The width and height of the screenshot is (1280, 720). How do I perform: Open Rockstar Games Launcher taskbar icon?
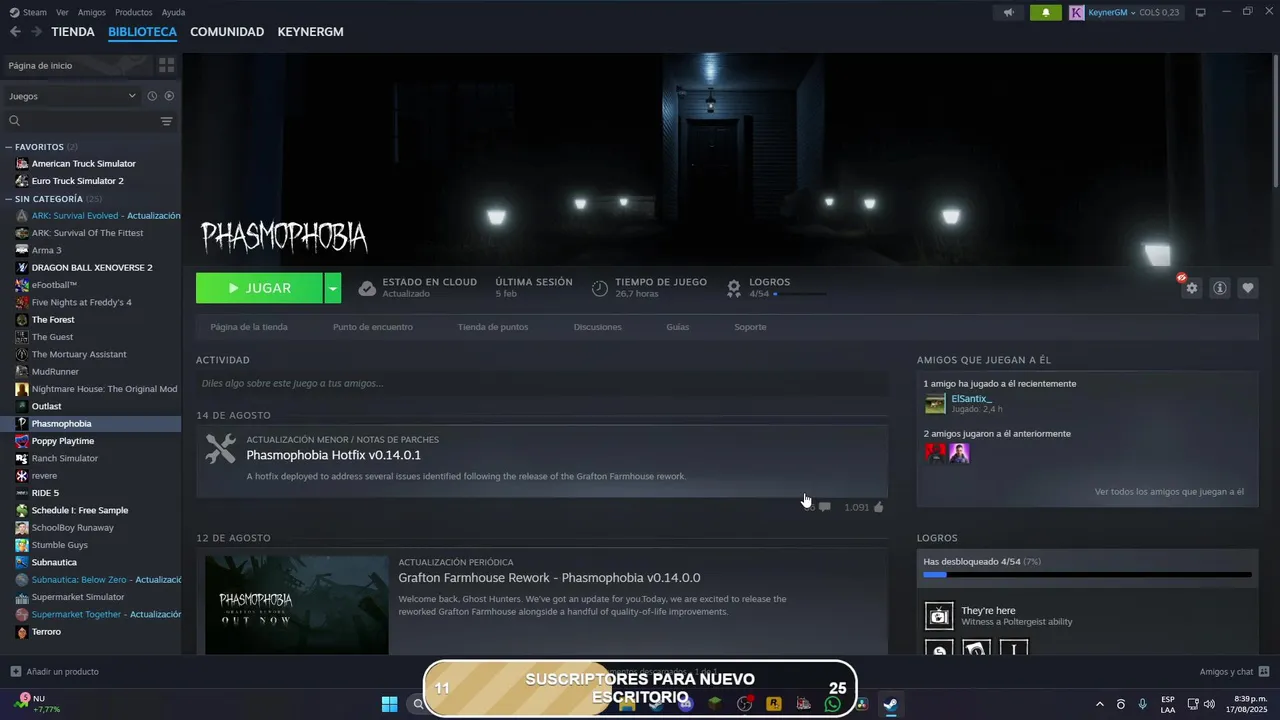774,704
